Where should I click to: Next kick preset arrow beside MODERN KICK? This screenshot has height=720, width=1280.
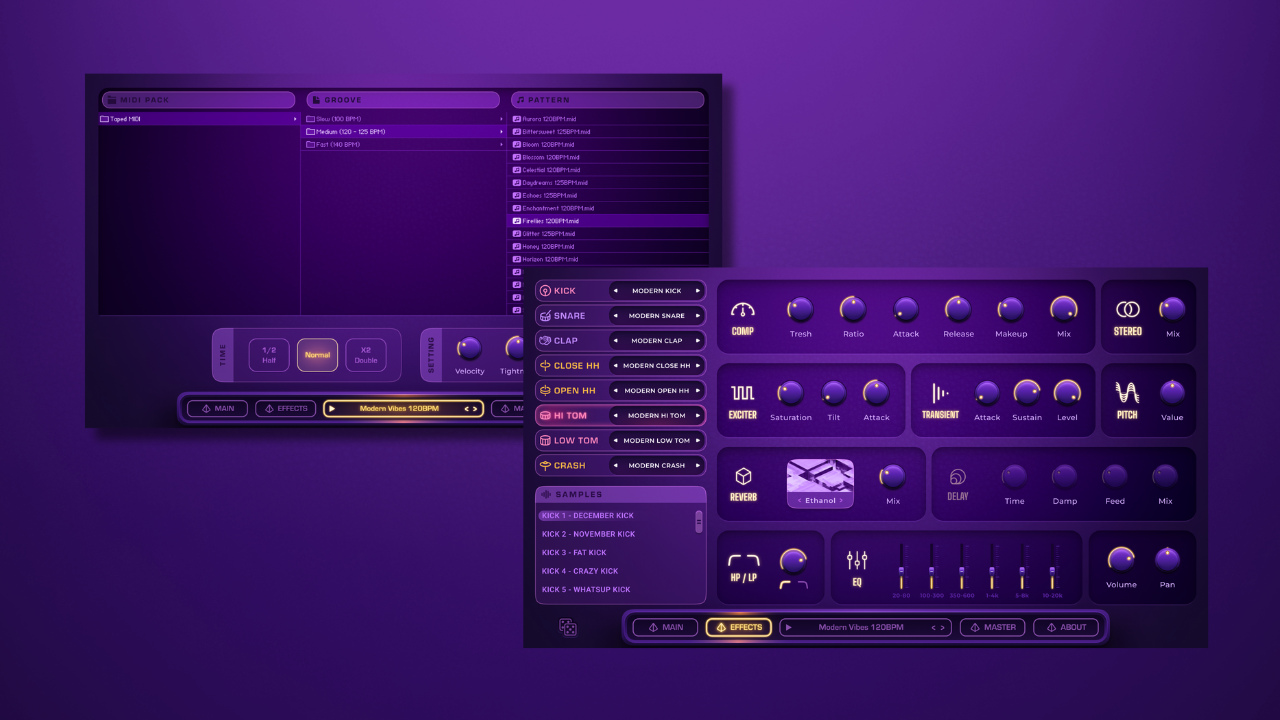pyautogui.click(x=698, y=291)
